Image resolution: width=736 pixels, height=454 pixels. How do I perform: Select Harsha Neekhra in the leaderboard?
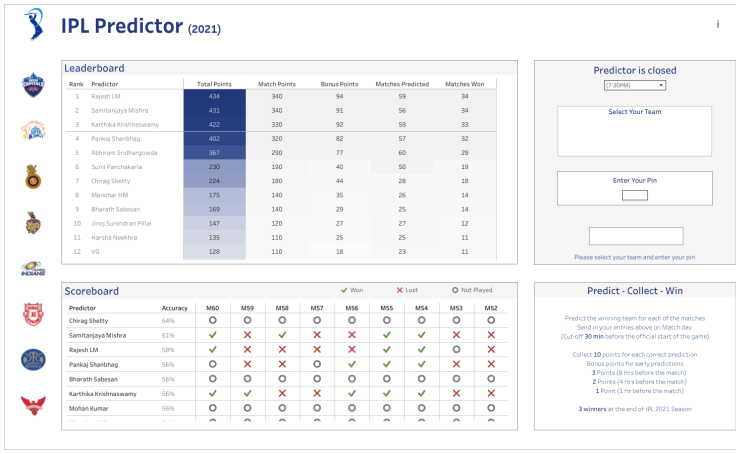point(114,238)
